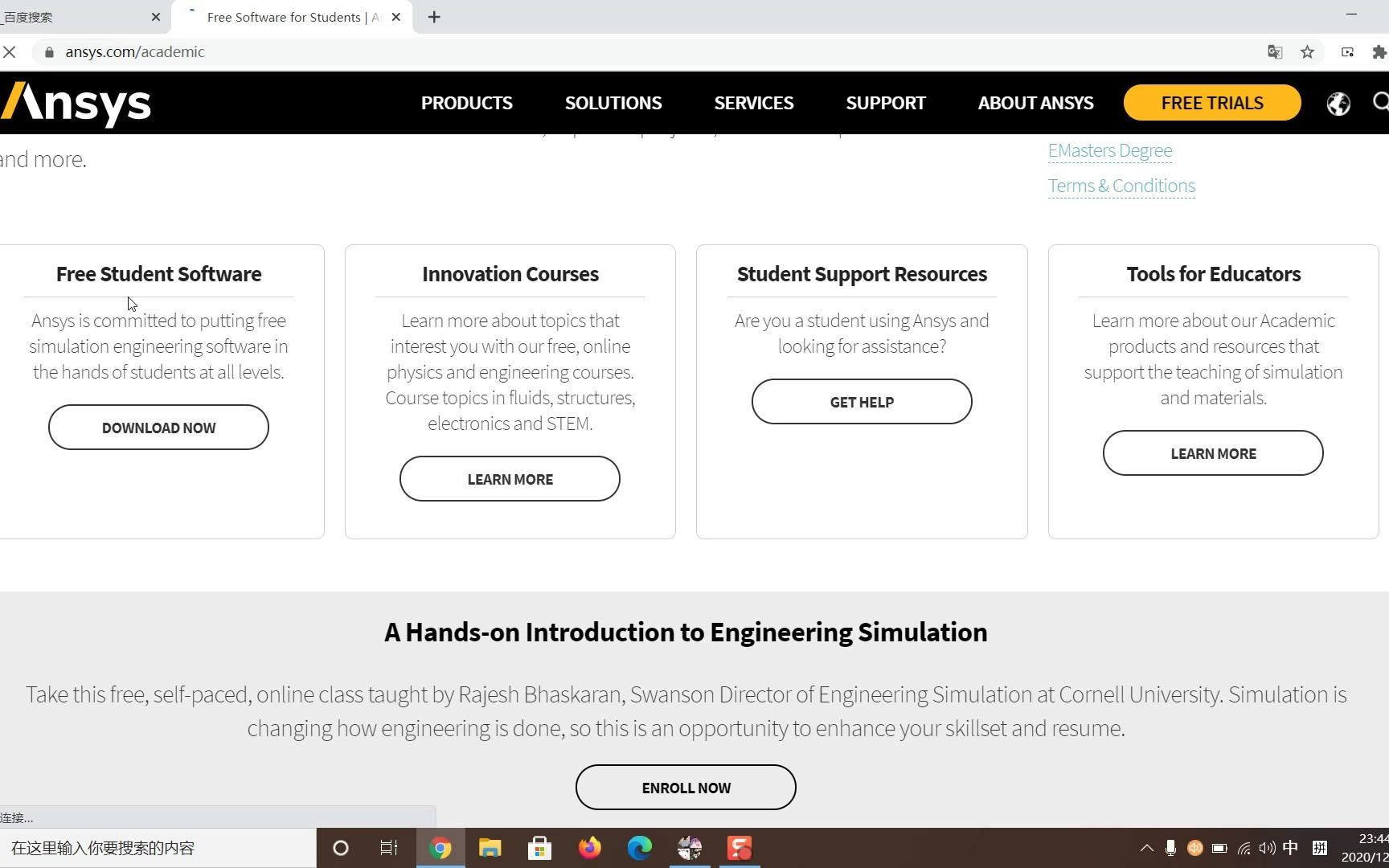Bookmark this page with the star icon
This screenshot has width=1389, height=868.
(x=1308, y=52)
